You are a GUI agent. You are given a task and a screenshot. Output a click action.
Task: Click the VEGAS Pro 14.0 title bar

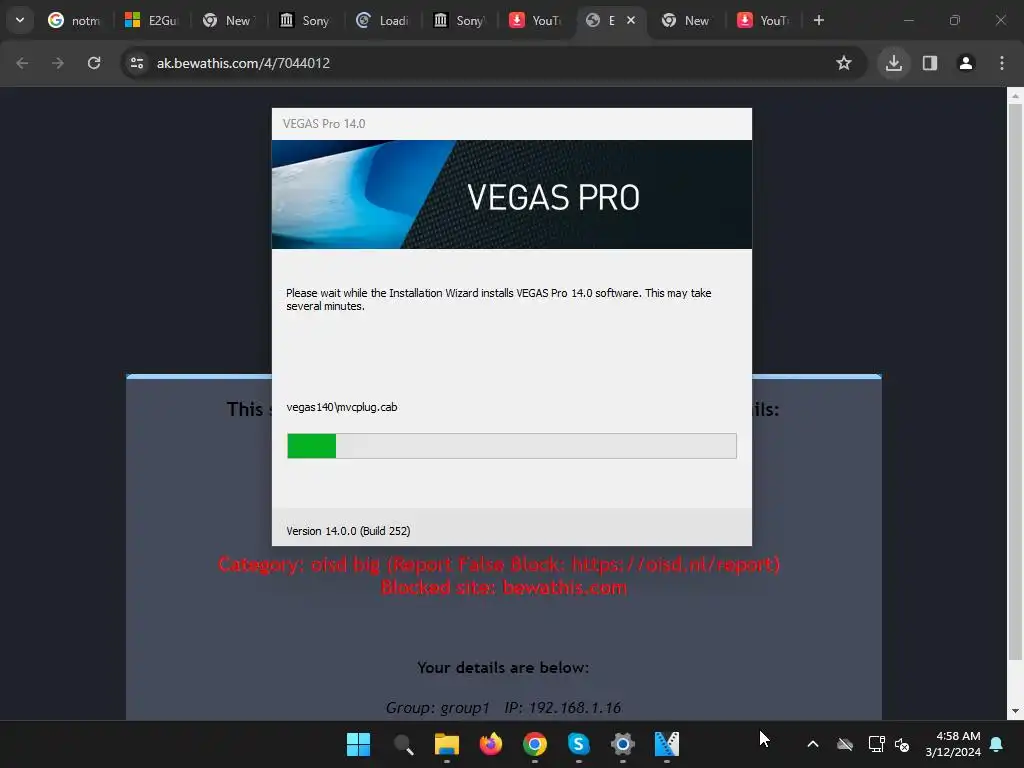[x=511, y=124]
